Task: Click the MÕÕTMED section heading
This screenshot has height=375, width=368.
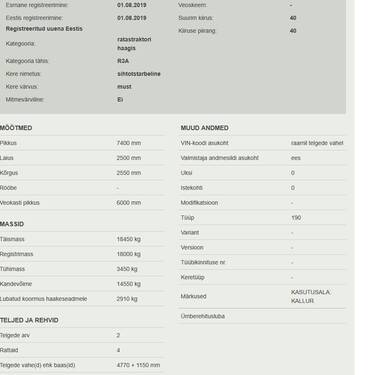Action: (16, 128)
